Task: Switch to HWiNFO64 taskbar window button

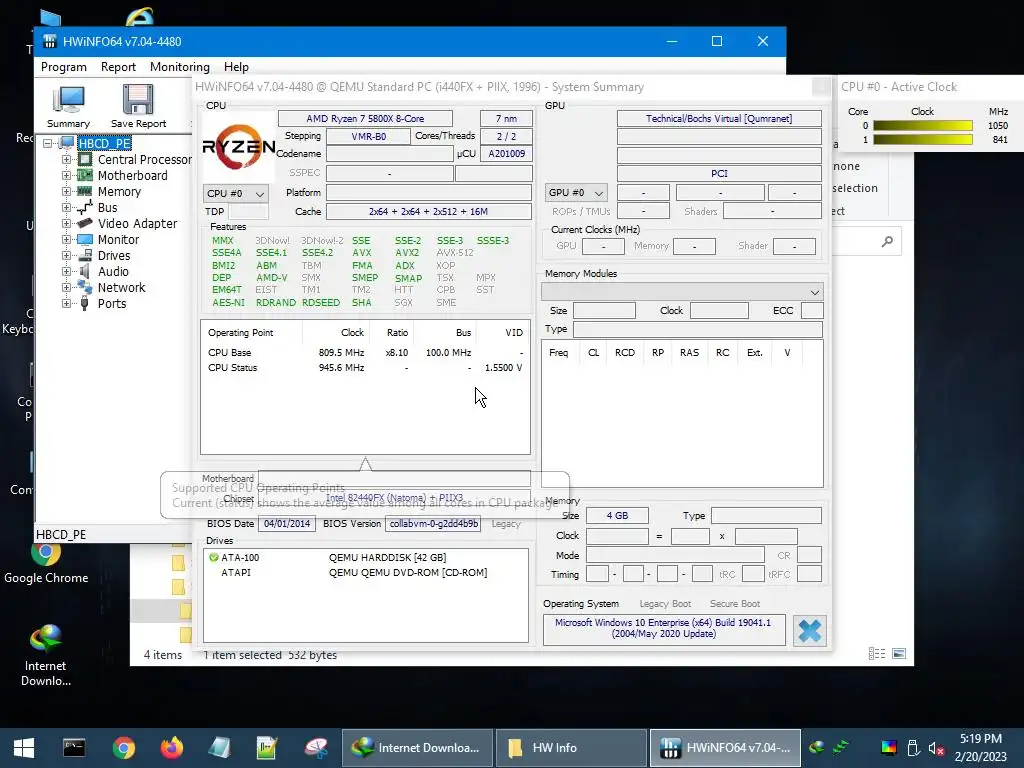Action: click(x=725, y=748)
